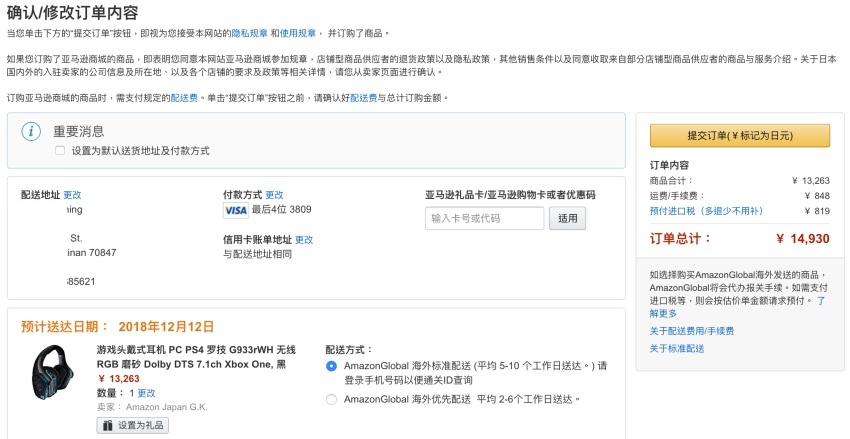Select AmazonGlobal 海外标准配送 option
The width and height of the screenshot is (850, 439).
click(332, 366)
